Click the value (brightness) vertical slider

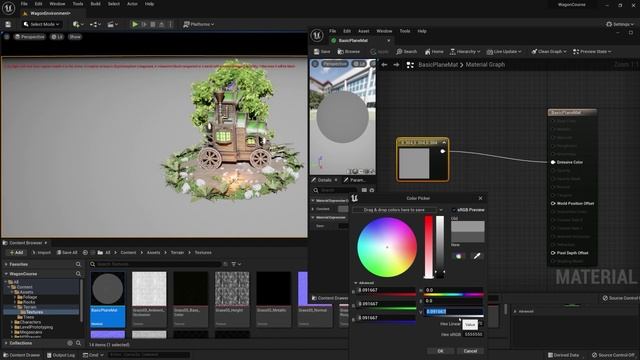coord(440,247)
